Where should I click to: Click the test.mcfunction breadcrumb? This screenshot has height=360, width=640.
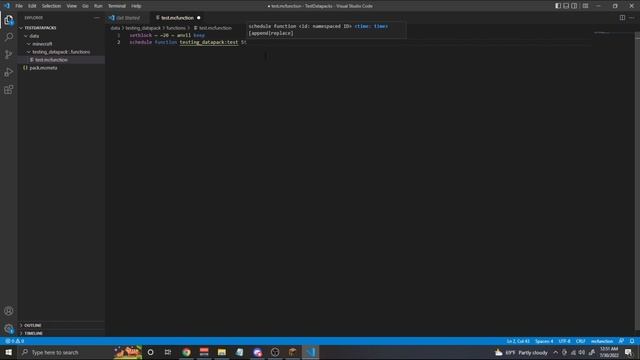213,28
